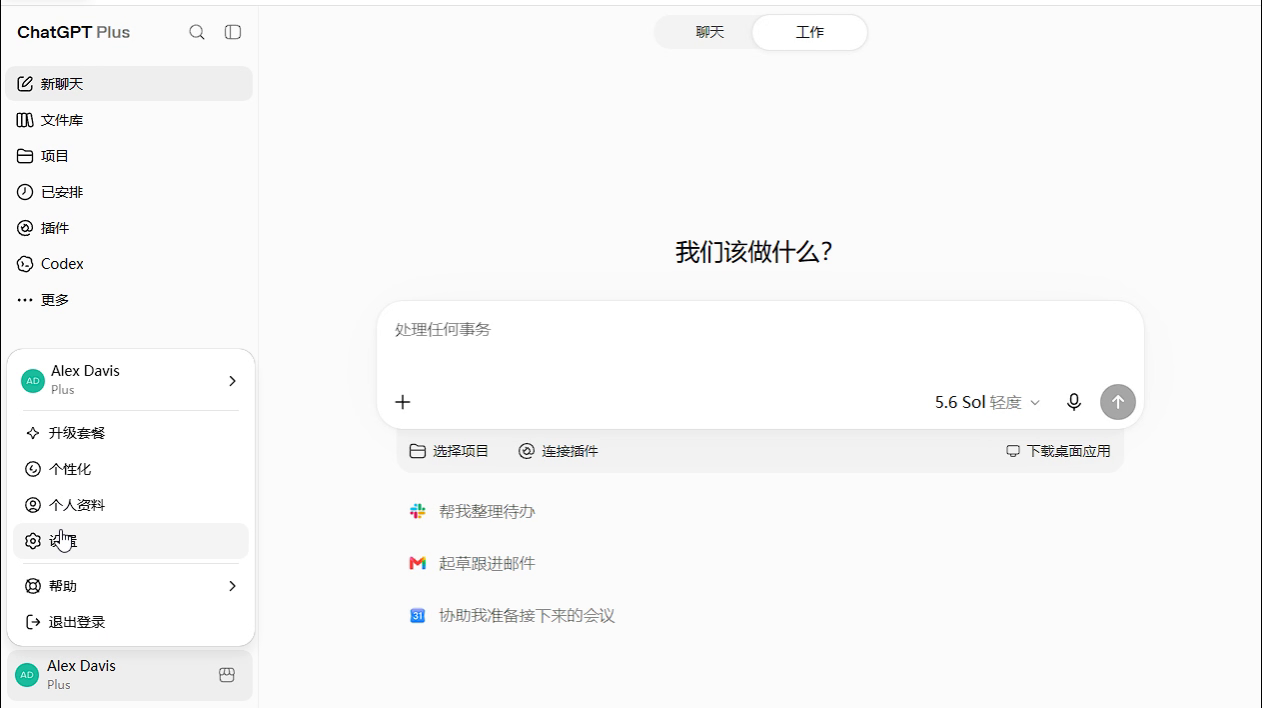The height and width of the screenshot is (708, 1262).
Task: Open 已安排 scheduled tasks
Action: [x=129, y=192]
